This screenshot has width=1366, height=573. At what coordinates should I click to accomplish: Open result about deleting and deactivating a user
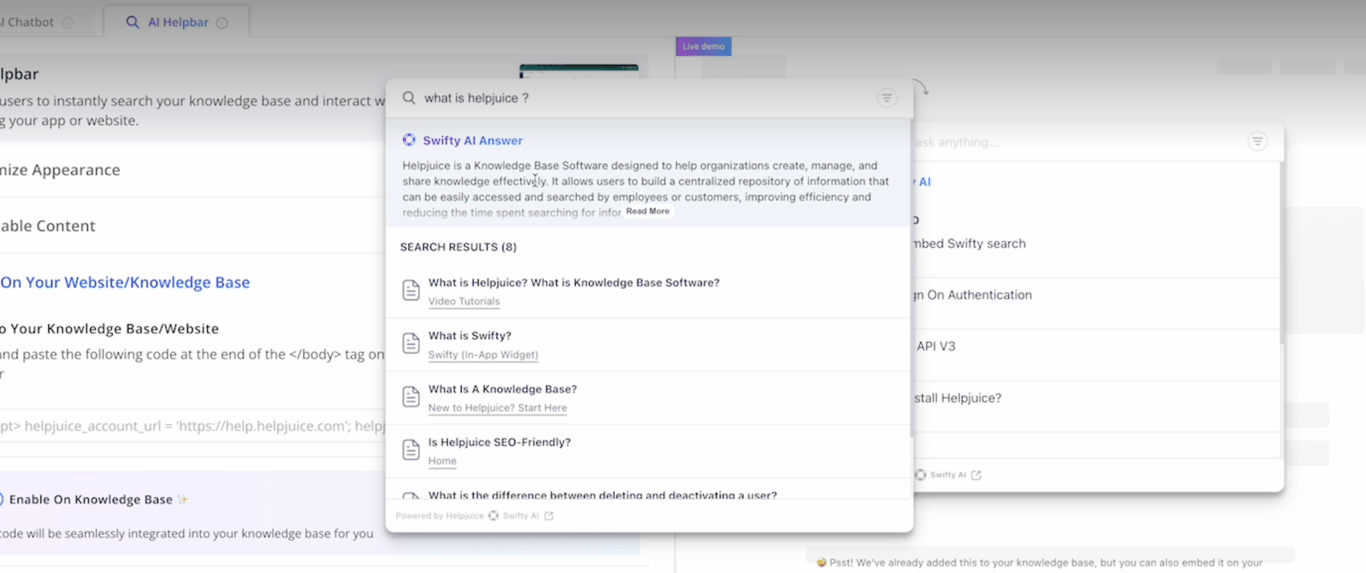pos(602,495)
